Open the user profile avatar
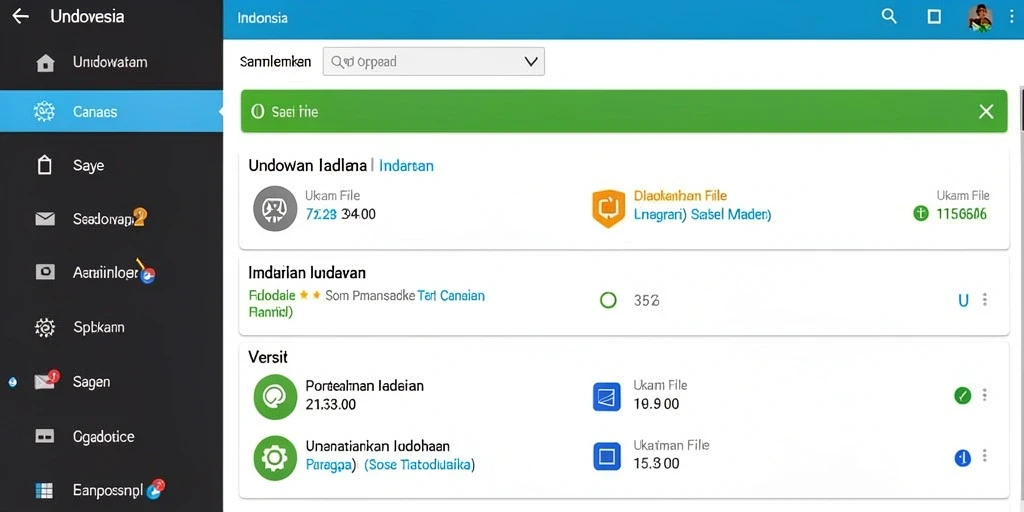 tap(980, 17)
